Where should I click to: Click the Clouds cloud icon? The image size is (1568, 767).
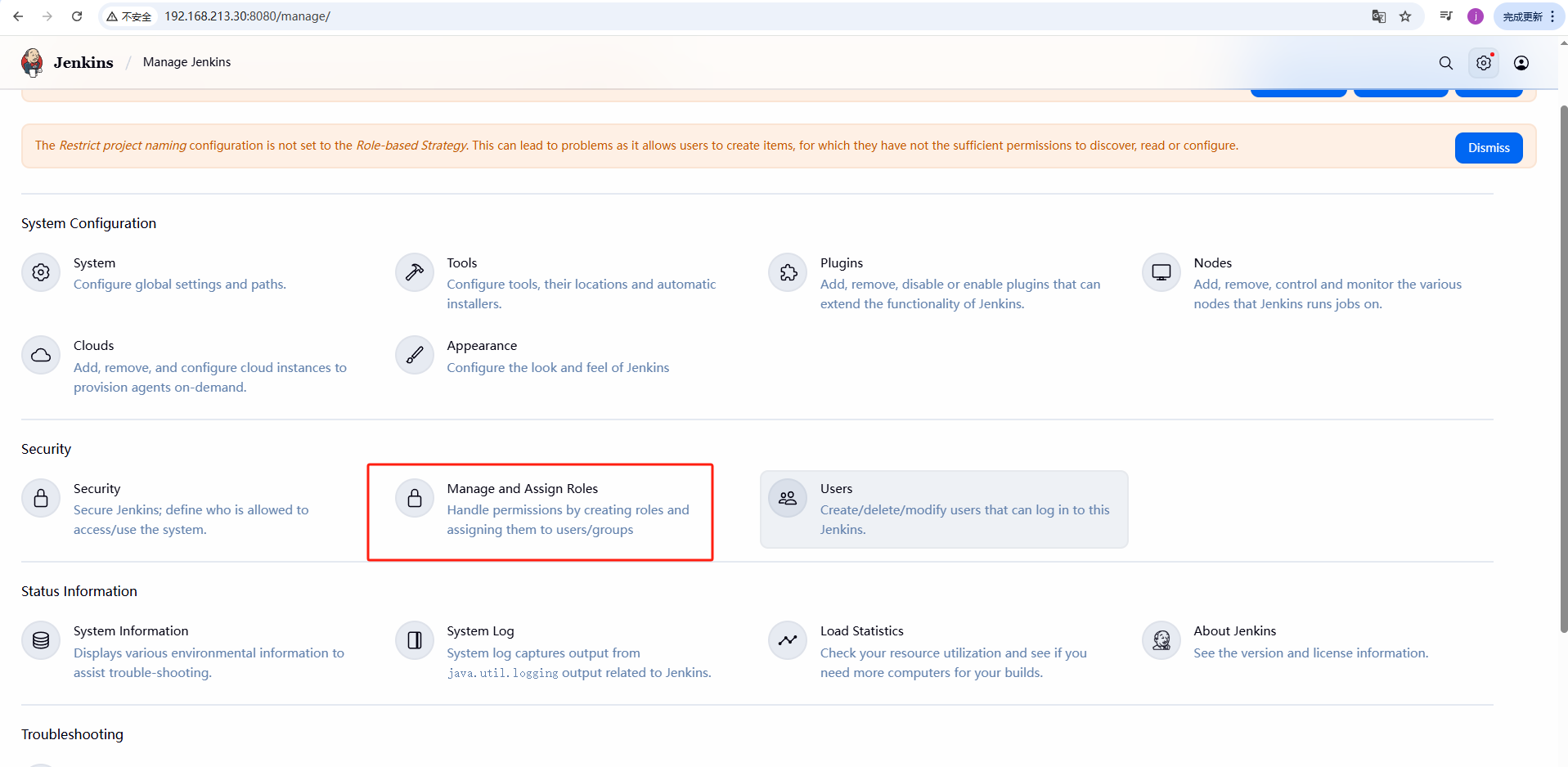(41, 355)
